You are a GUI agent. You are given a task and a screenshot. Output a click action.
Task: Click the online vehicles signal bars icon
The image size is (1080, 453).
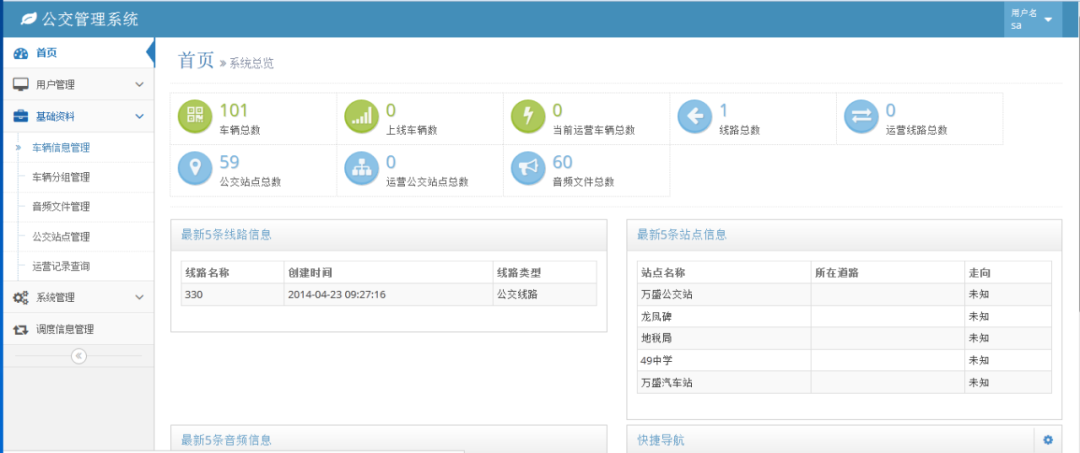[x=362, y=117]
